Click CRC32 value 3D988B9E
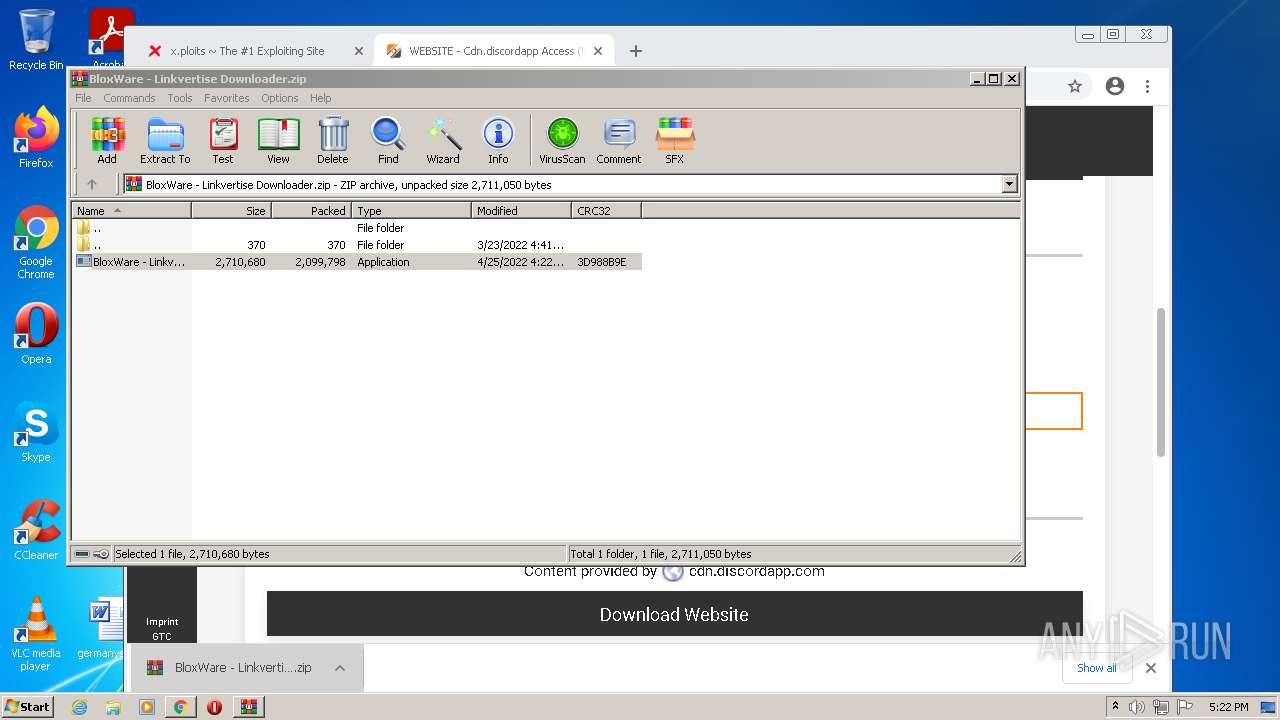The width and height of the screenshot is (1280, 720). pyautogui.click(x=602, y=262)
